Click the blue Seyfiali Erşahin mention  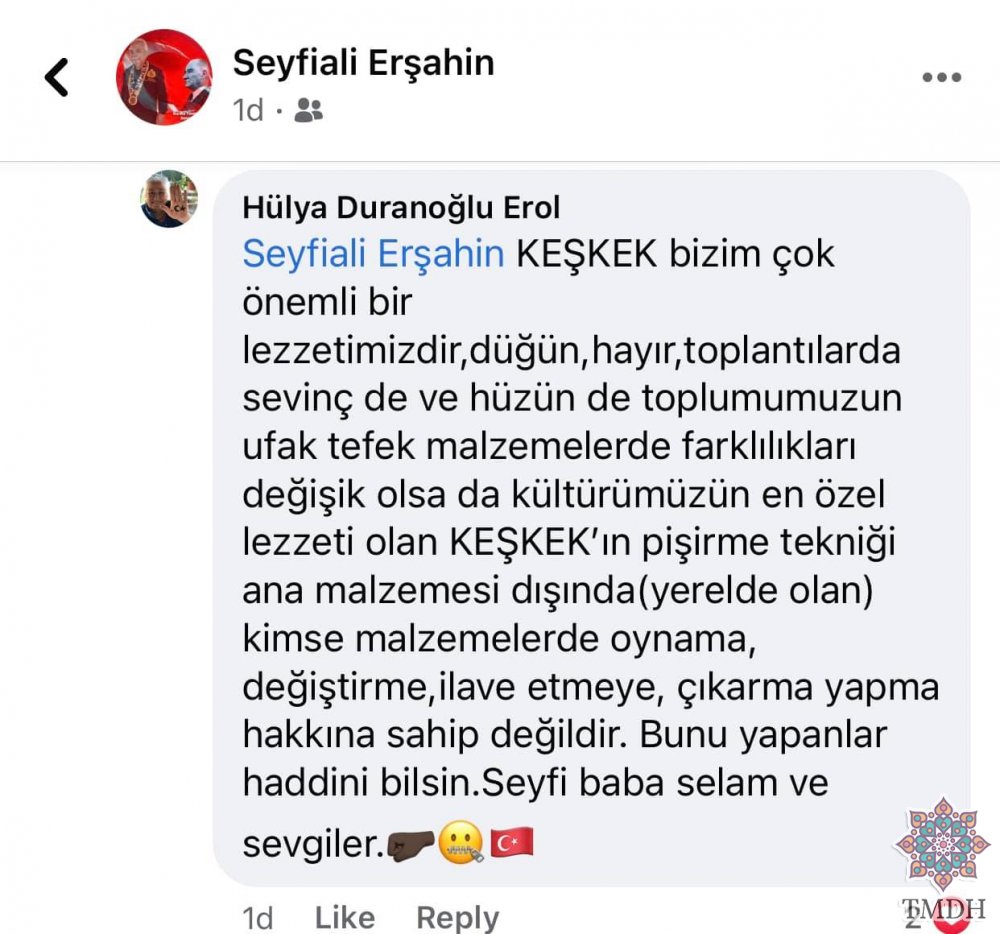tap(373, 254)
